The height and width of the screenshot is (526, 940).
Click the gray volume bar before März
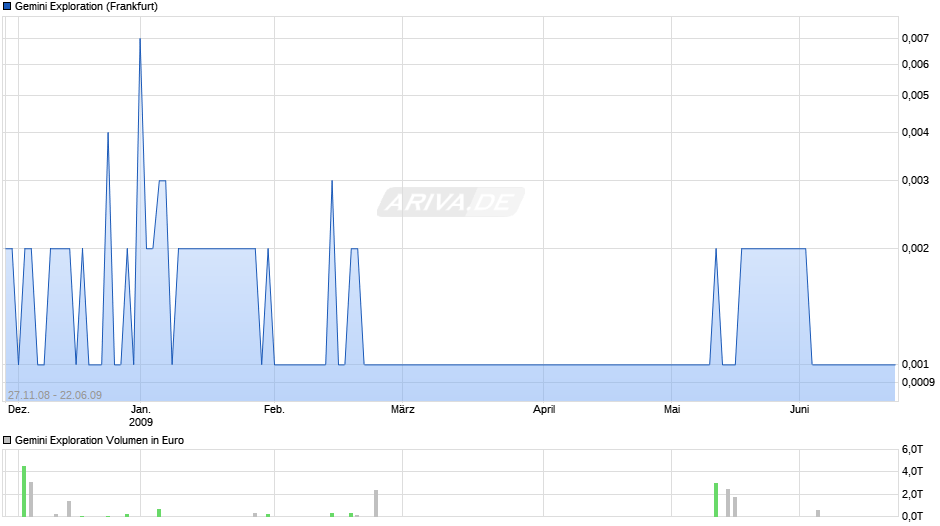[x=376, y=503]
